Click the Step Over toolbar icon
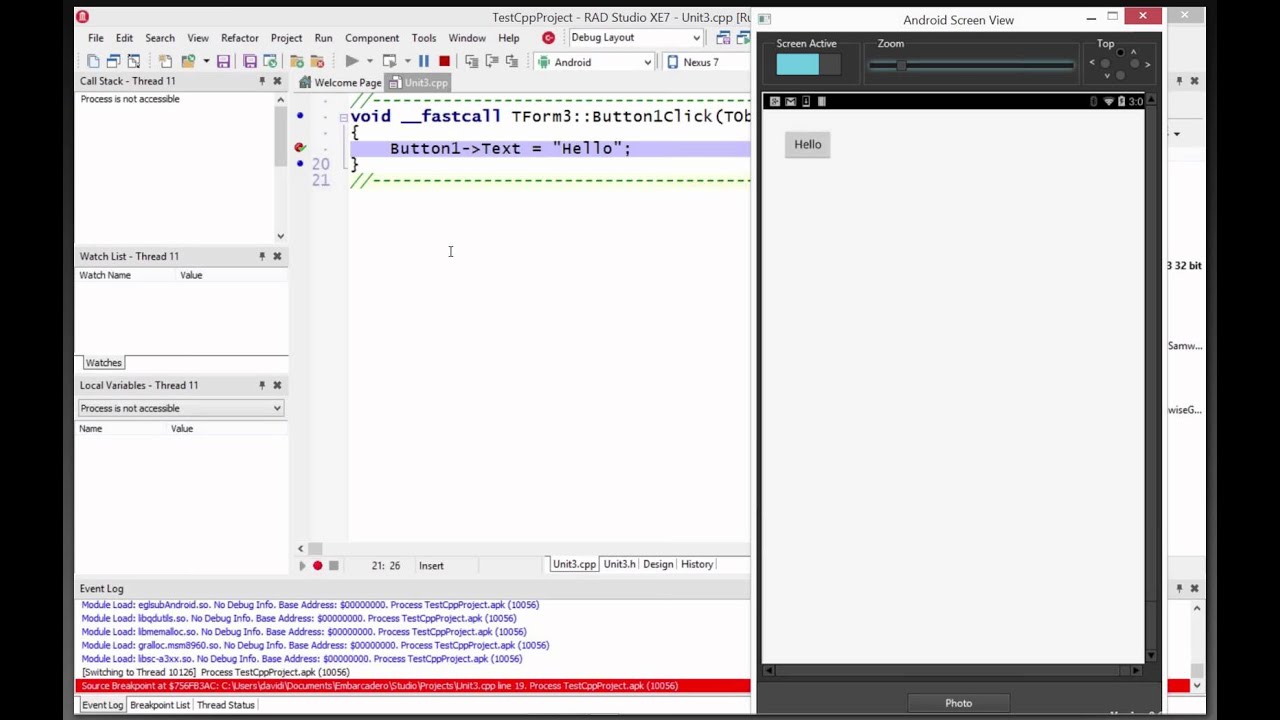1280x720 pixels. point(492,62)
